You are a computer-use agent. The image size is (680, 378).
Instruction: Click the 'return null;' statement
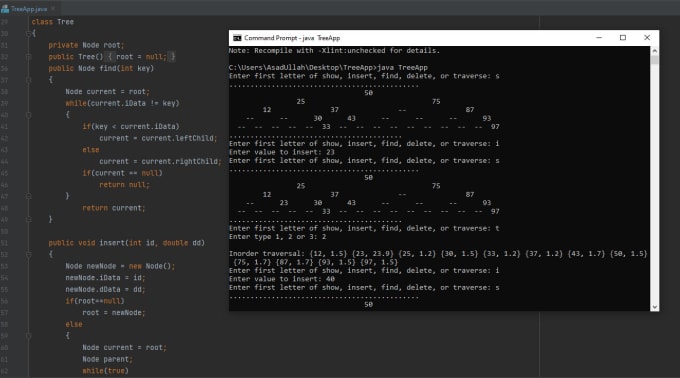(124, 185)
